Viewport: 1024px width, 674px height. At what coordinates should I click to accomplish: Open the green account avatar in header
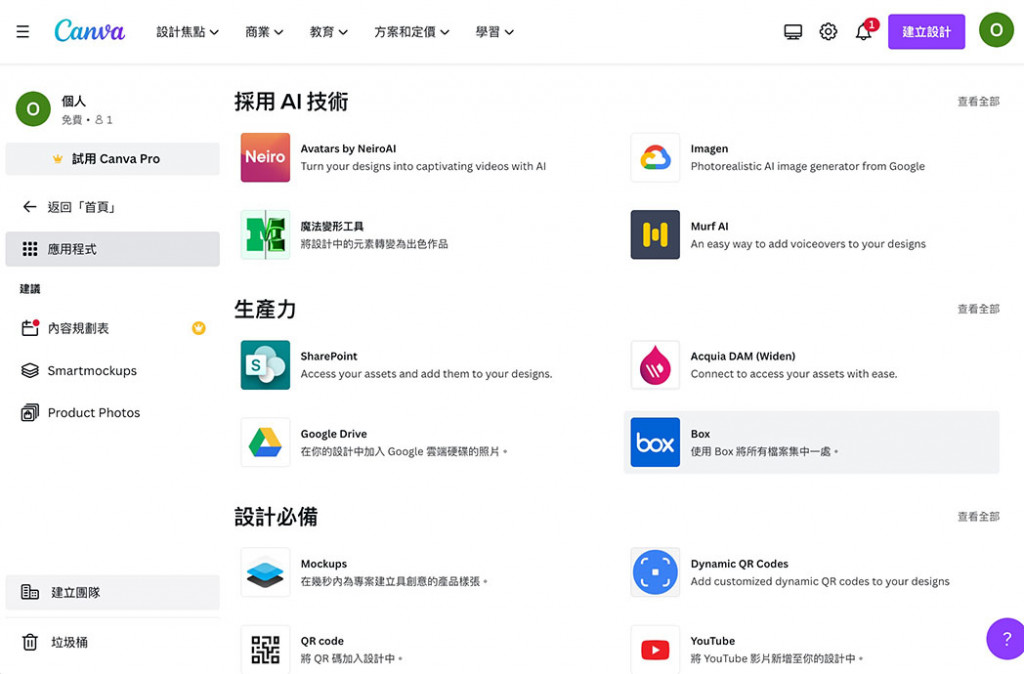click(996, 30)
